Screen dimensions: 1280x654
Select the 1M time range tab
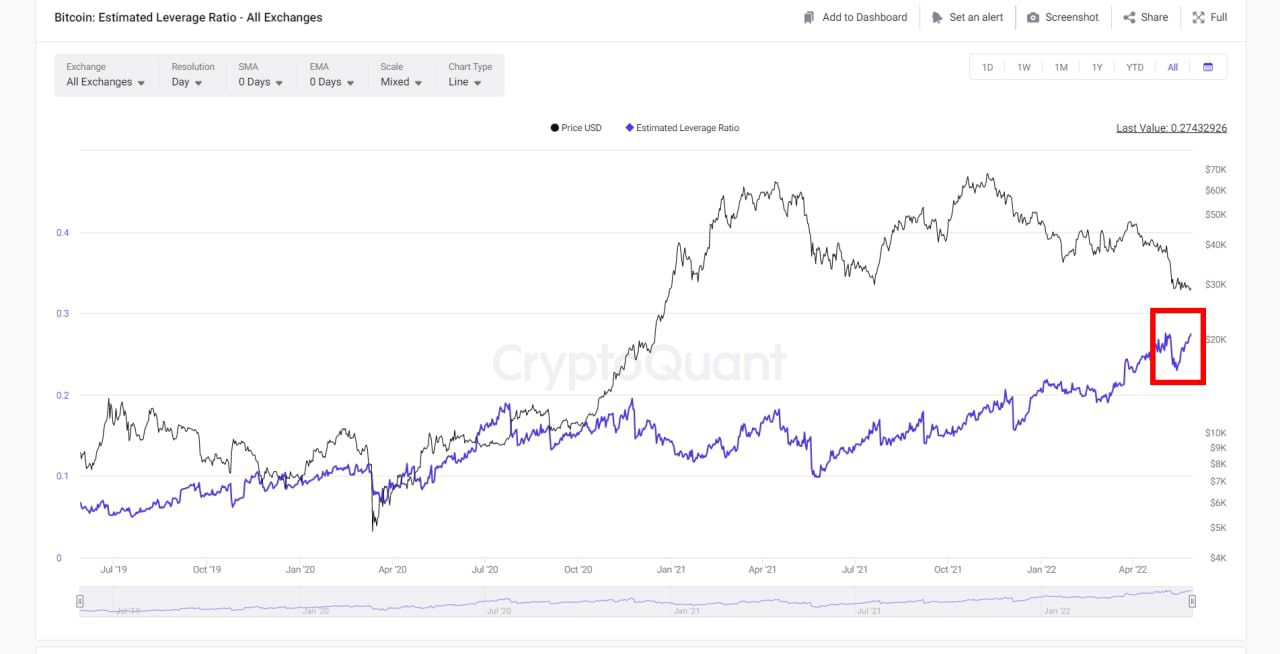(1061, 67)
